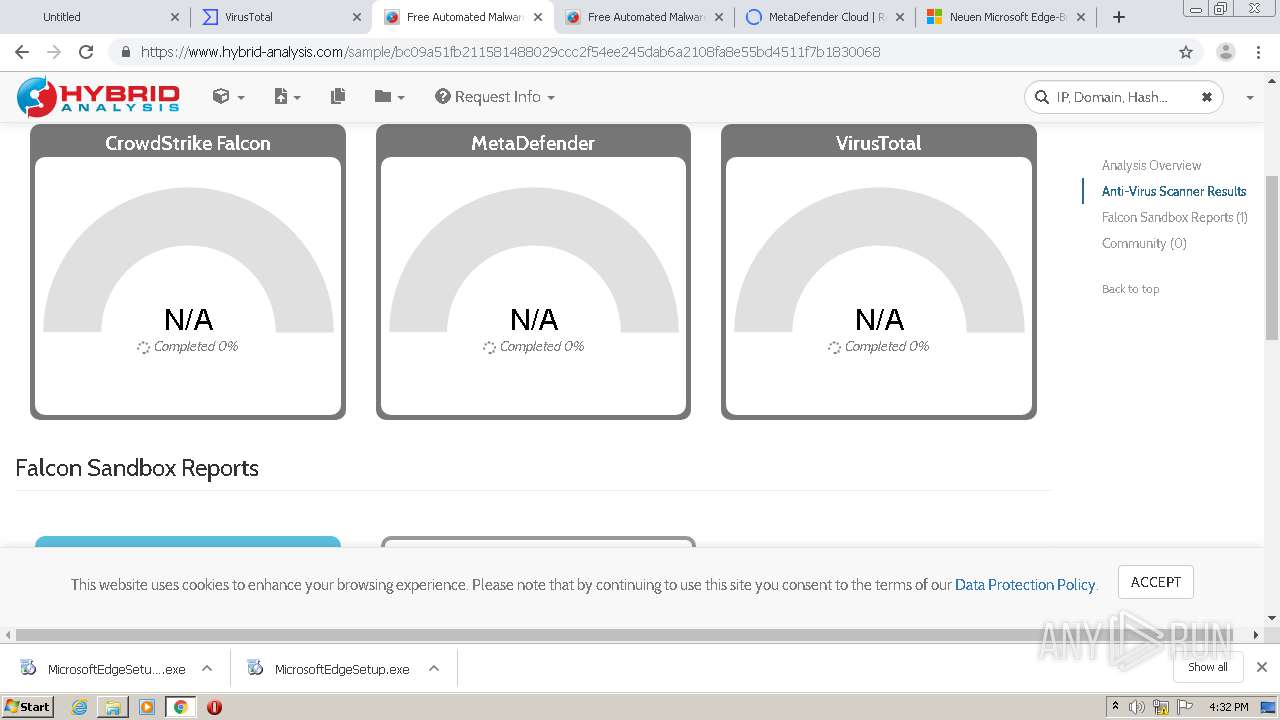Show hidden system tray icons
This screenshot has height=720, width=1280.
(x=1115, y=707)
